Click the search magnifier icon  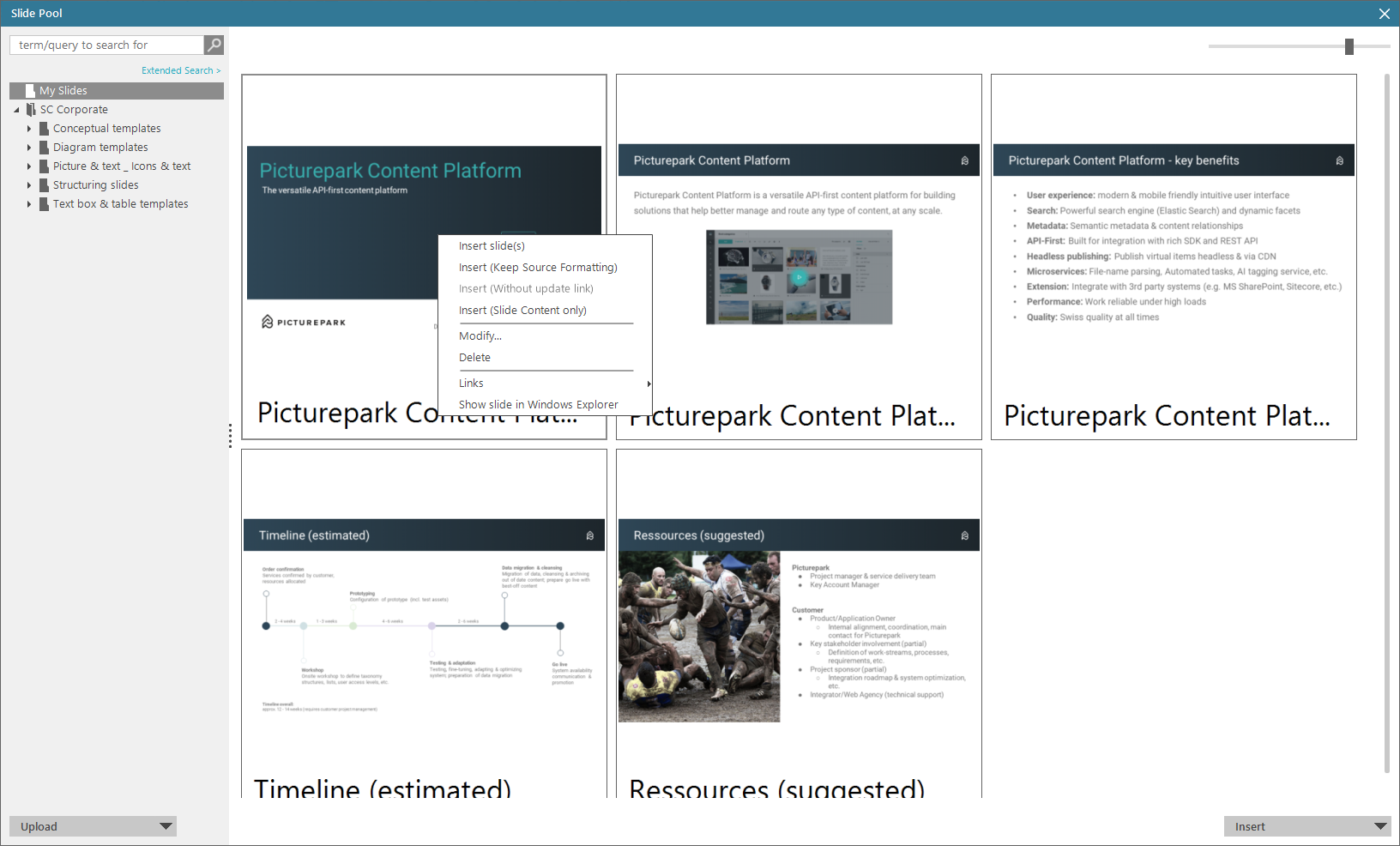(x=214, y=45)
